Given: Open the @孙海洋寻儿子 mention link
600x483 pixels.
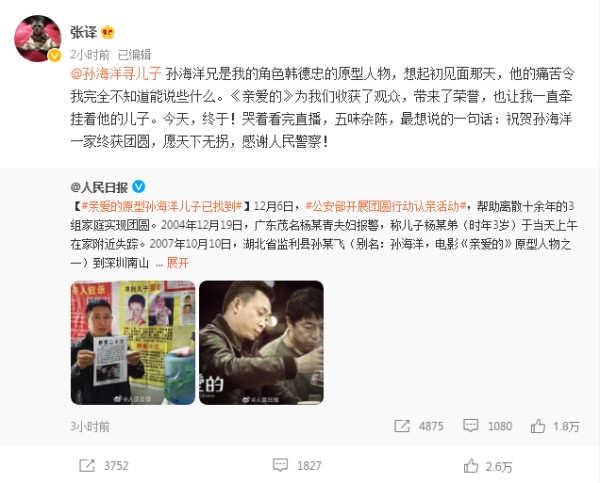Looking at the screenshot, I should tap(116, 74).
